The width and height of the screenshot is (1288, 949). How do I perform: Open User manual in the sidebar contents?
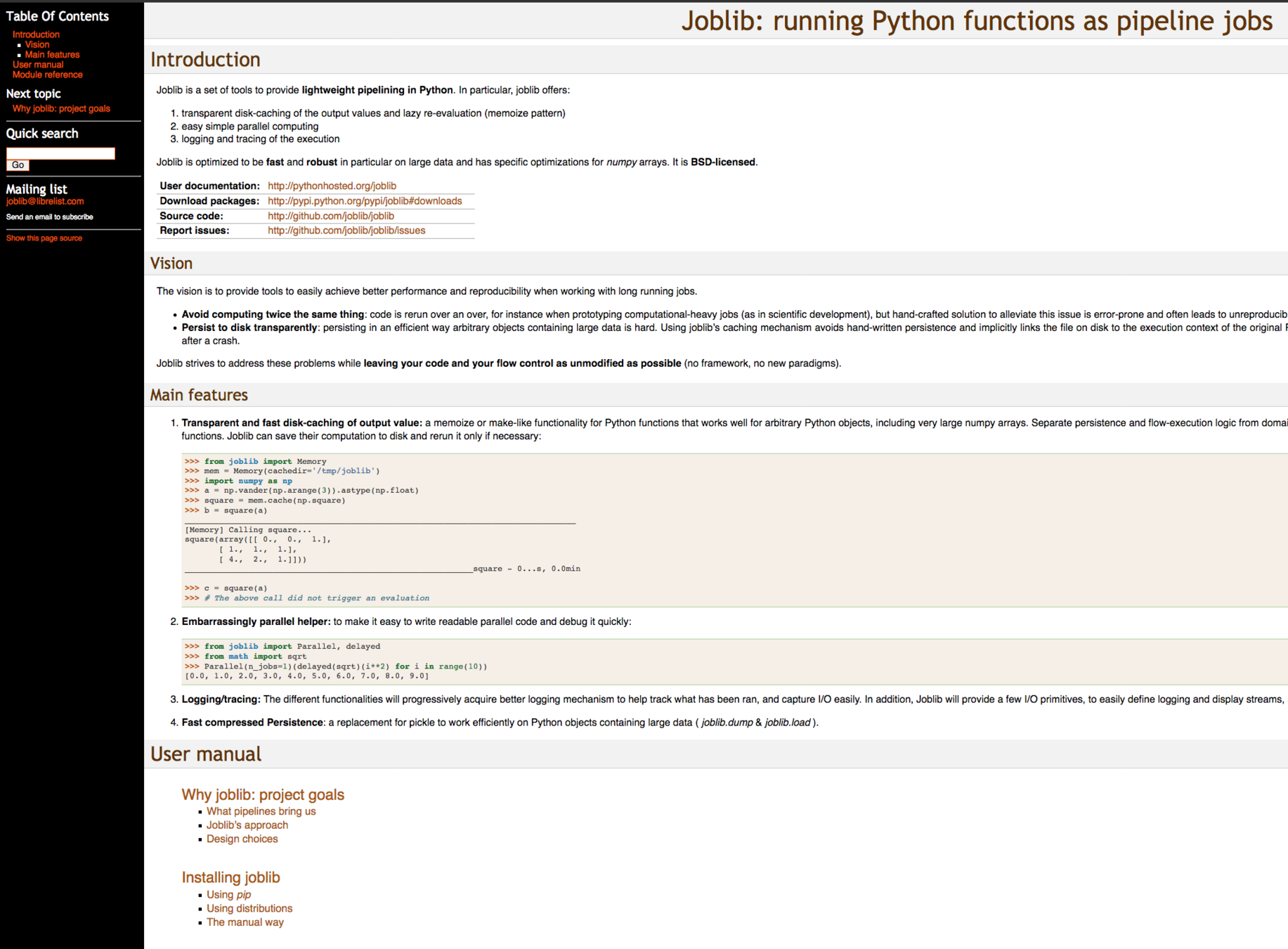tap(38, 65)
